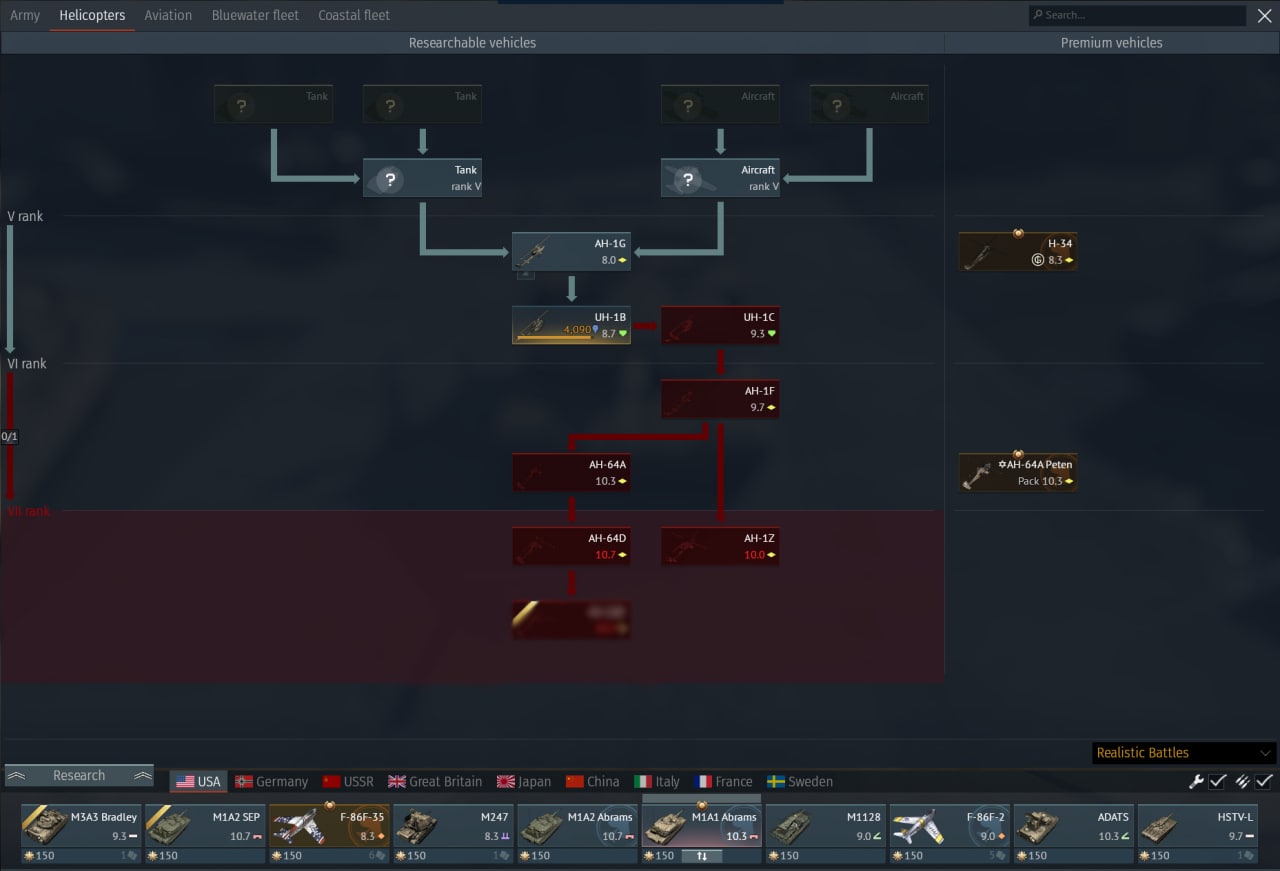Choose the Germany nation
The height and width of the screenshot is (871, 1280).
click(271, 782)
